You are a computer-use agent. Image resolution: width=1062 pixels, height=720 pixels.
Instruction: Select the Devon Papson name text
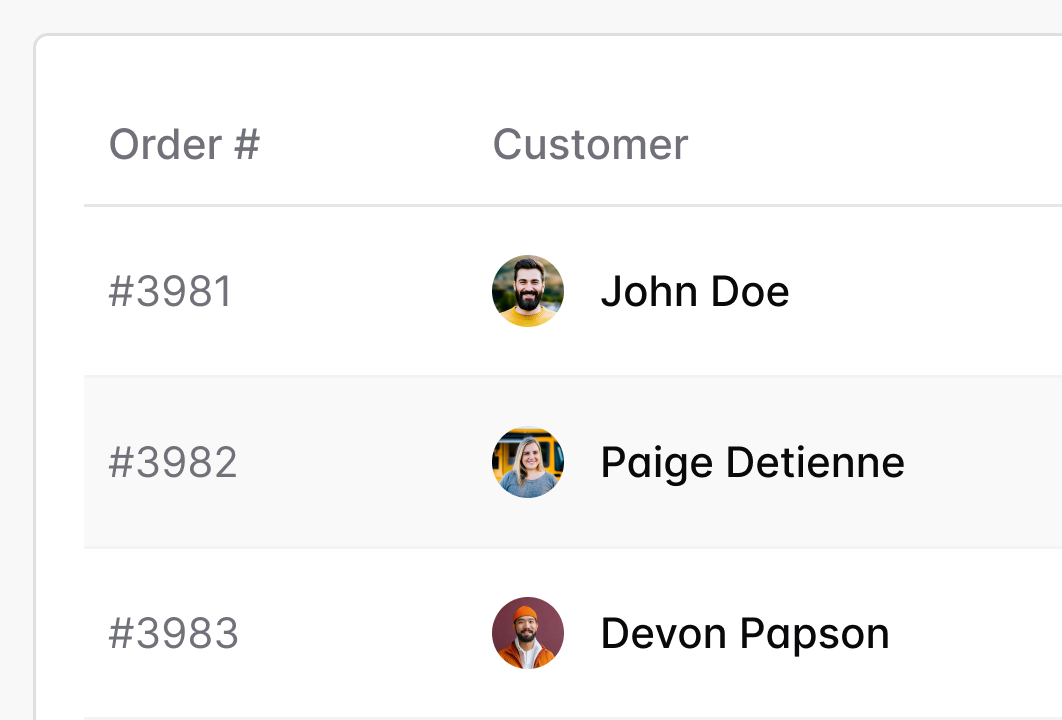point(744,634)
